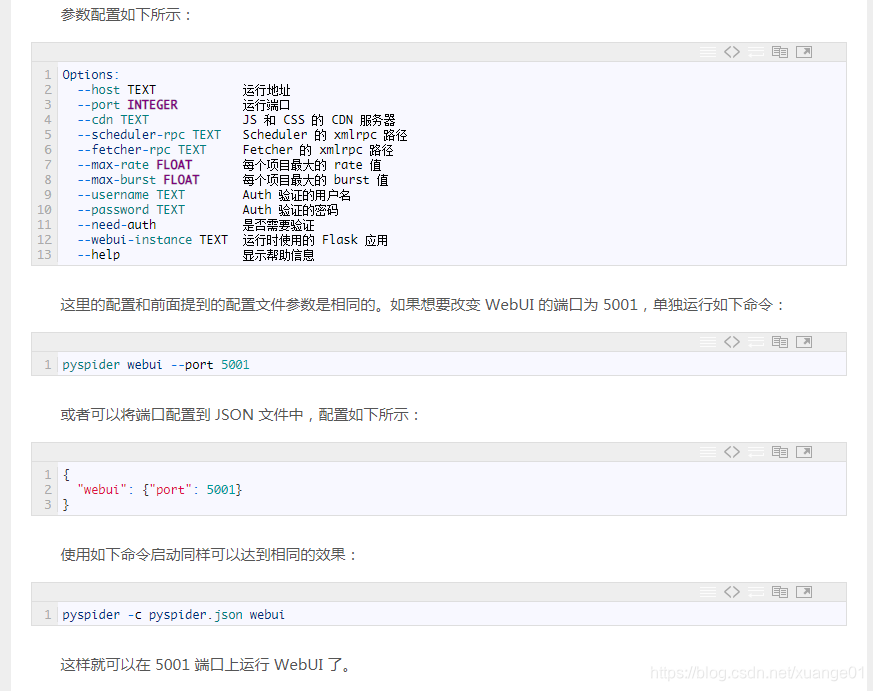873x691 pixels.
Task: Toggle plain code view in JSON webui block
Action: click(x=732, y=452)
